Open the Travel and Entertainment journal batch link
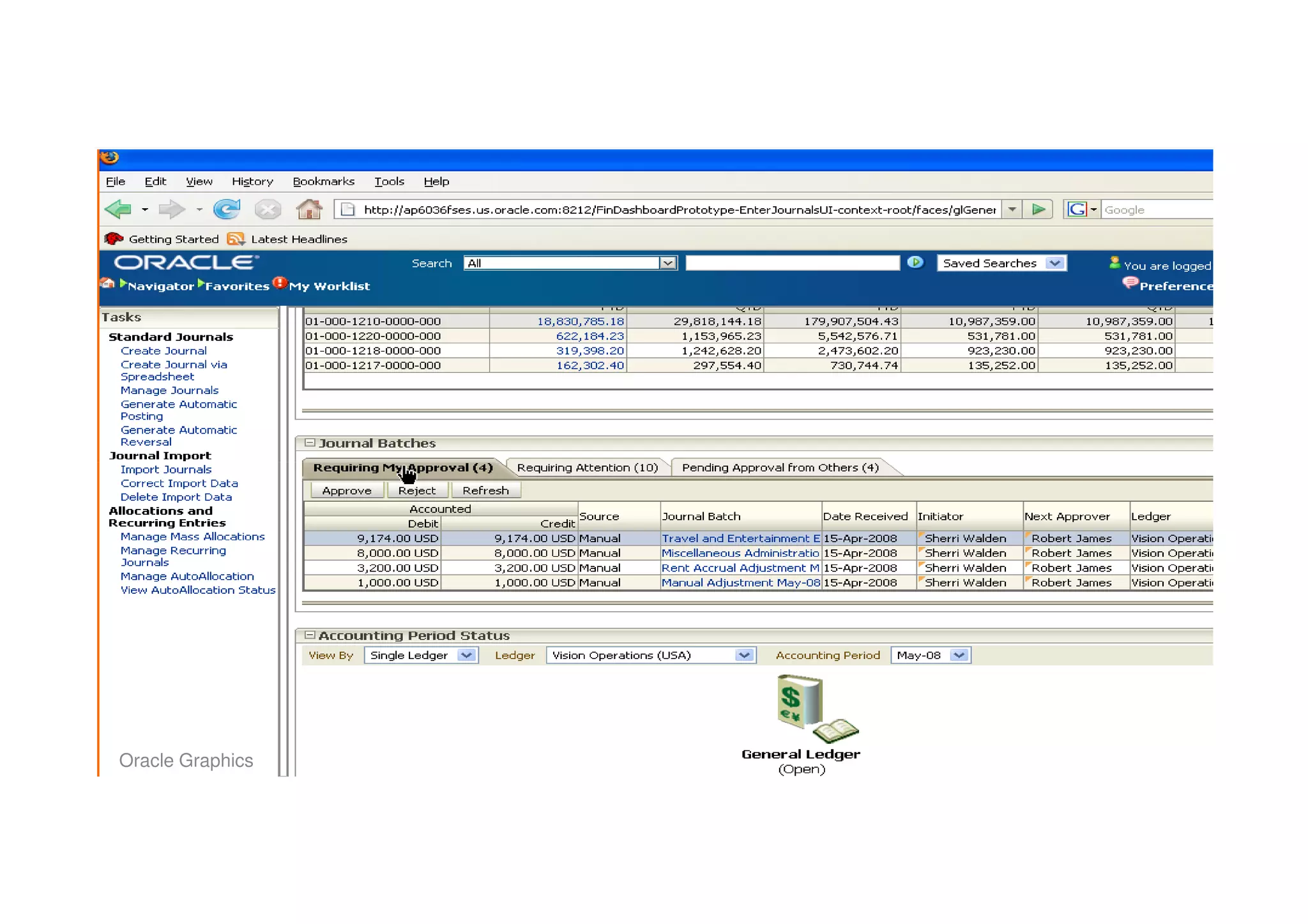This screenshot has width=1308, height=924. 741,538
